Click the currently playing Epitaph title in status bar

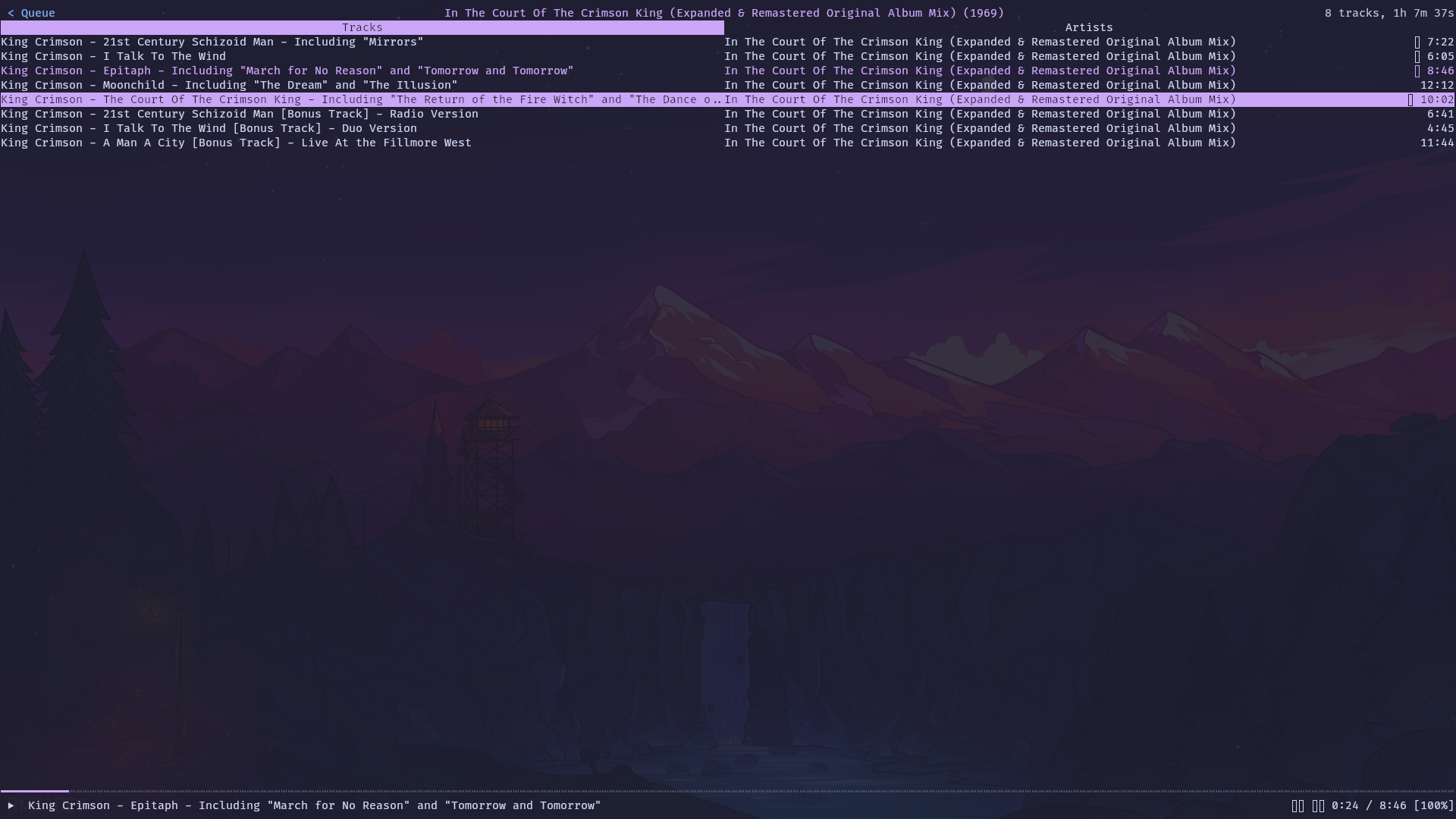[x=313, y=805]
